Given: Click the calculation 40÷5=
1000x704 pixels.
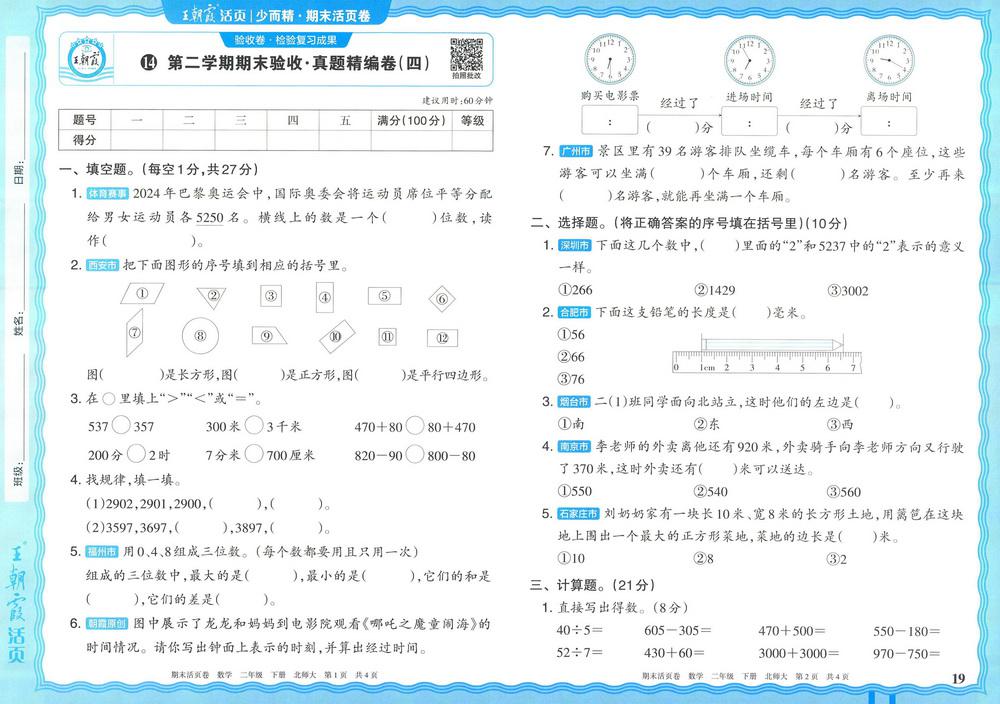Looking at the screenshot, I should click(580, 630).
